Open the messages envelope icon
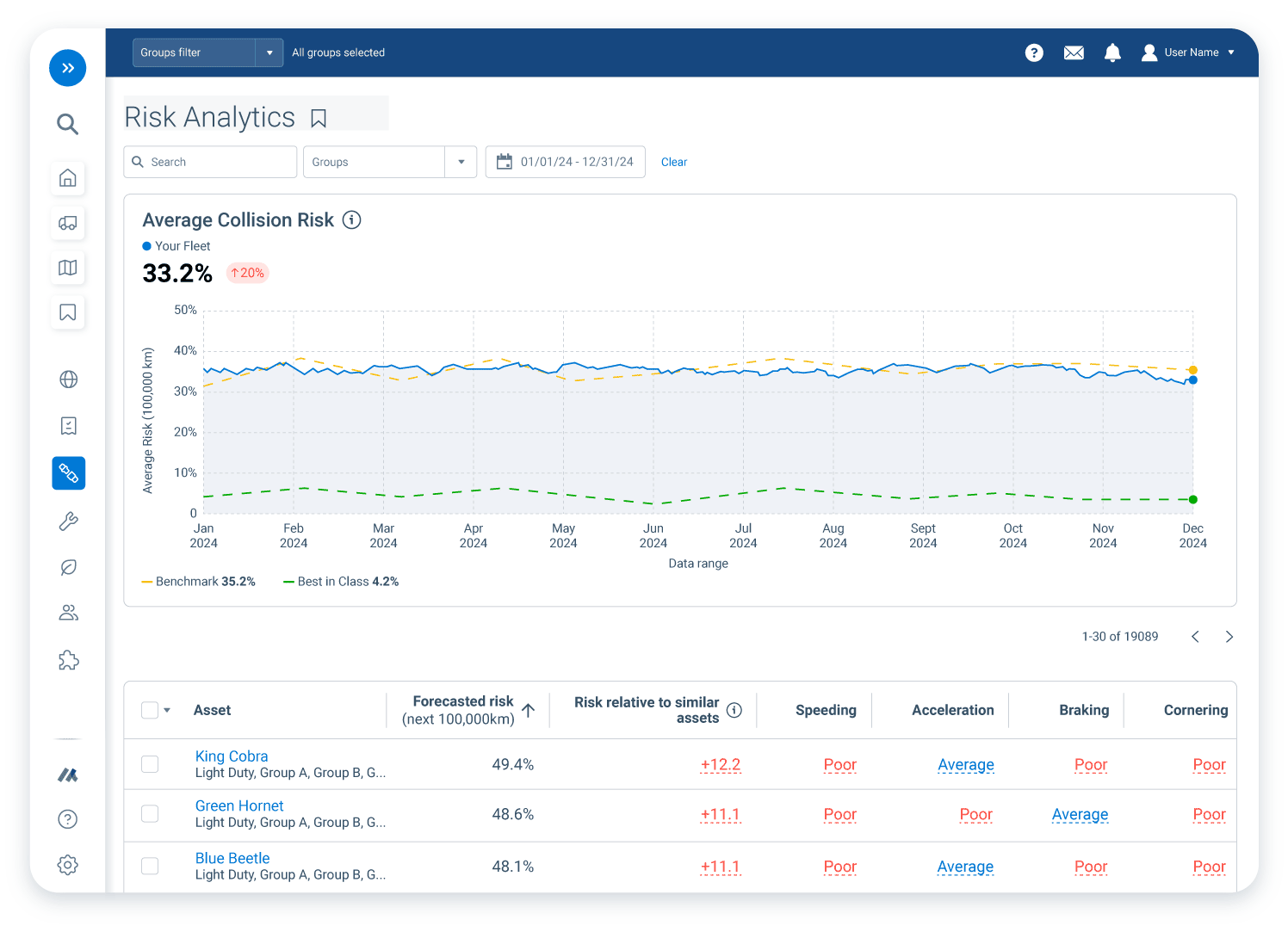This screenshot has height=938, width=1288. coord(1073,52)
